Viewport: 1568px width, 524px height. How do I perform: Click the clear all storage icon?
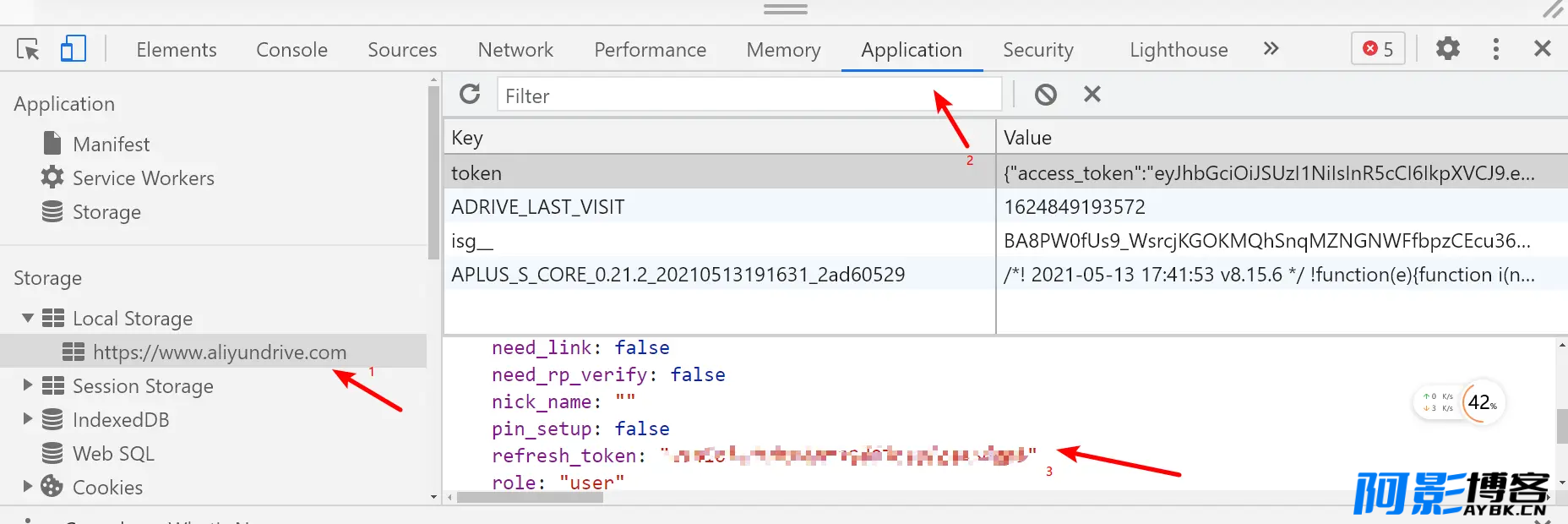[1045, 95]
